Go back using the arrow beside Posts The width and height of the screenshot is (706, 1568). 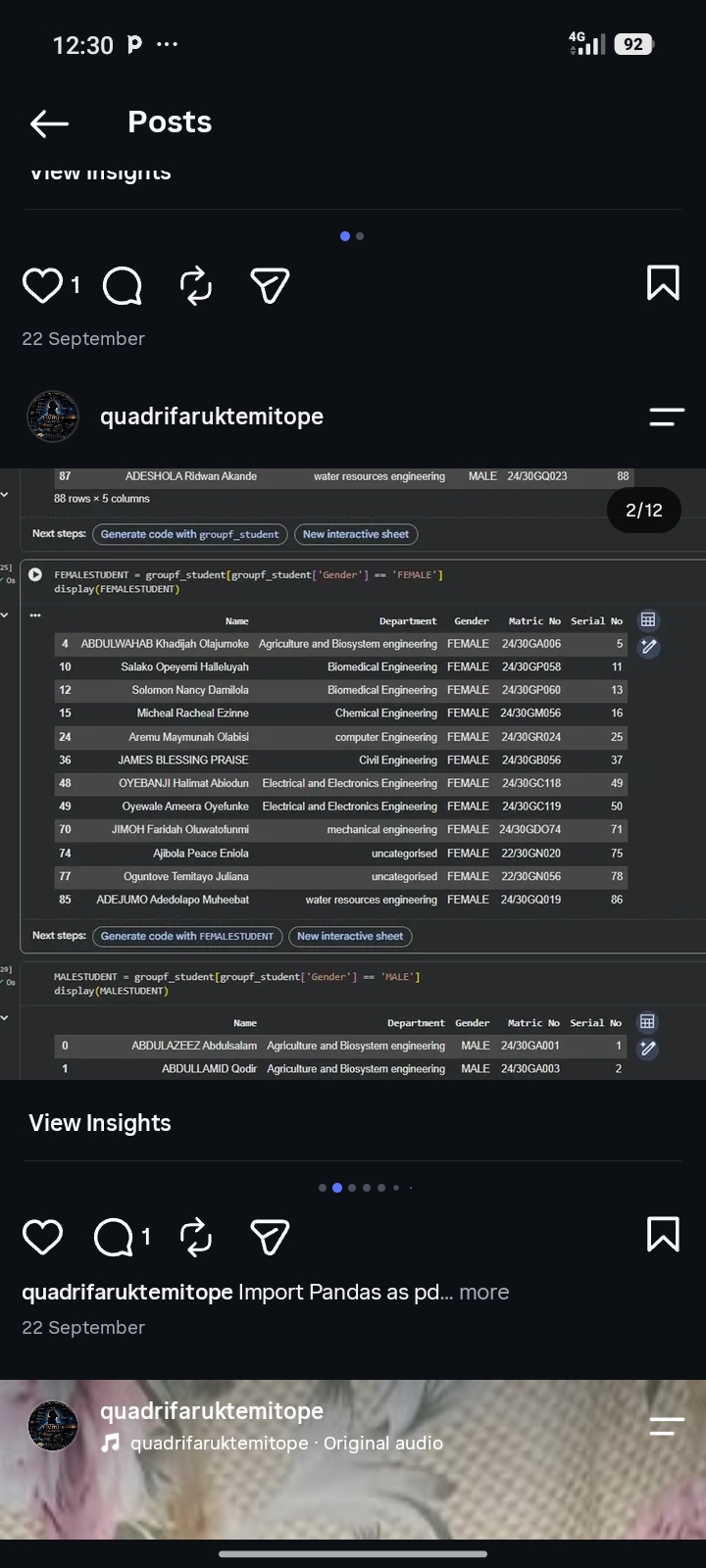[x=49, y=123]
